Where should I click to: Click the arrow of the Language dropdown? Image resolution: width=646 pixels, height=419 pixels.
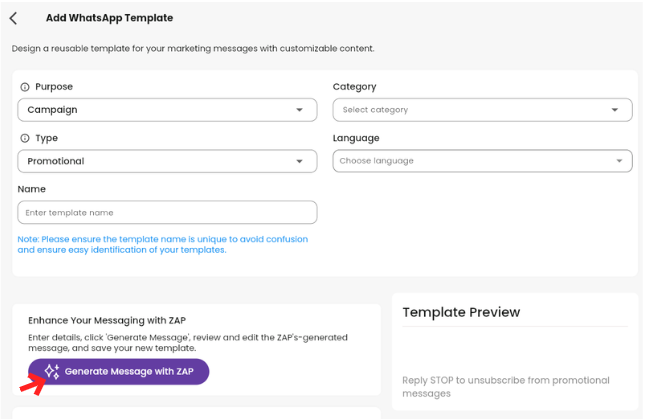click(x=619, y=161)
